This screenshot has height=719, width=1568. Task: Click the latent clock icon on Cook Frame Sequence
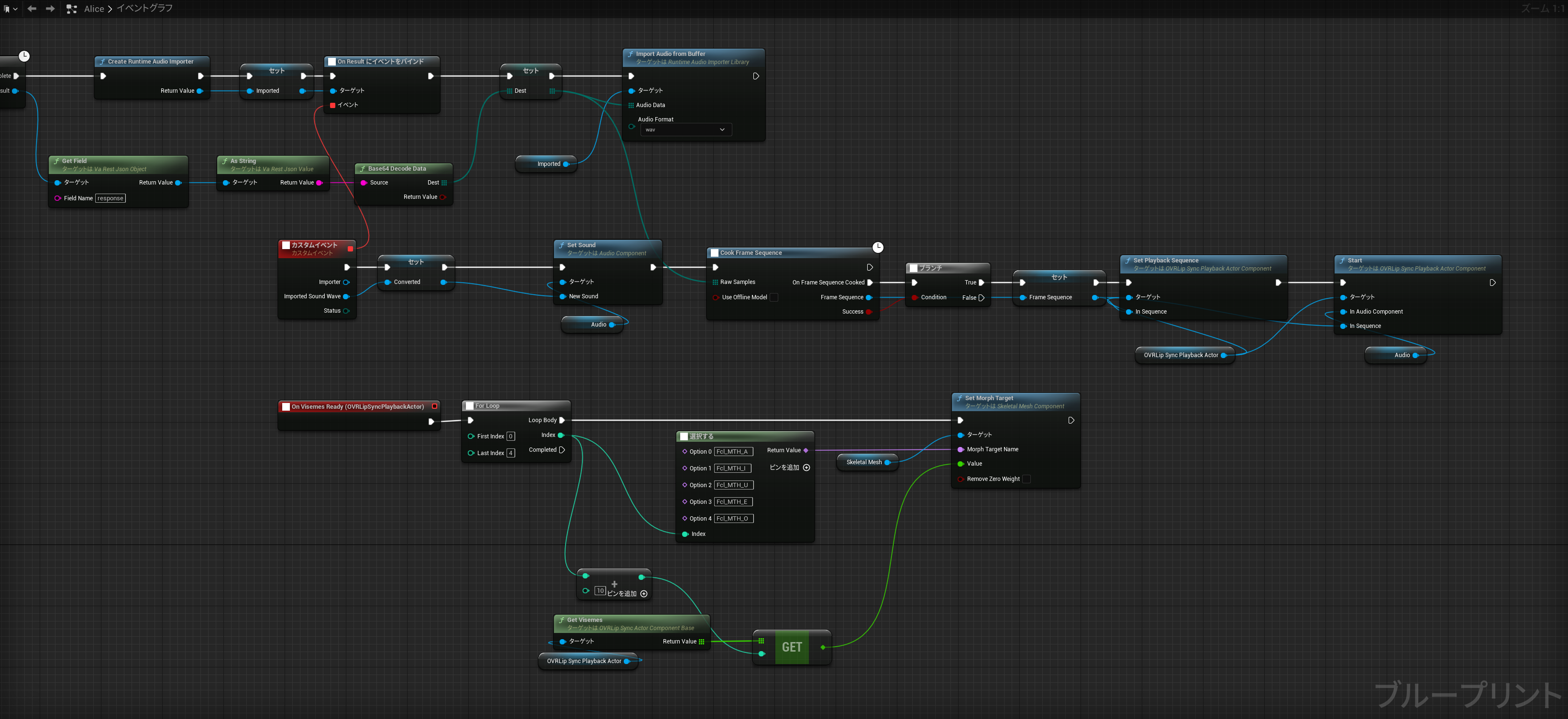pyautogui.click(x=878, y=247)
